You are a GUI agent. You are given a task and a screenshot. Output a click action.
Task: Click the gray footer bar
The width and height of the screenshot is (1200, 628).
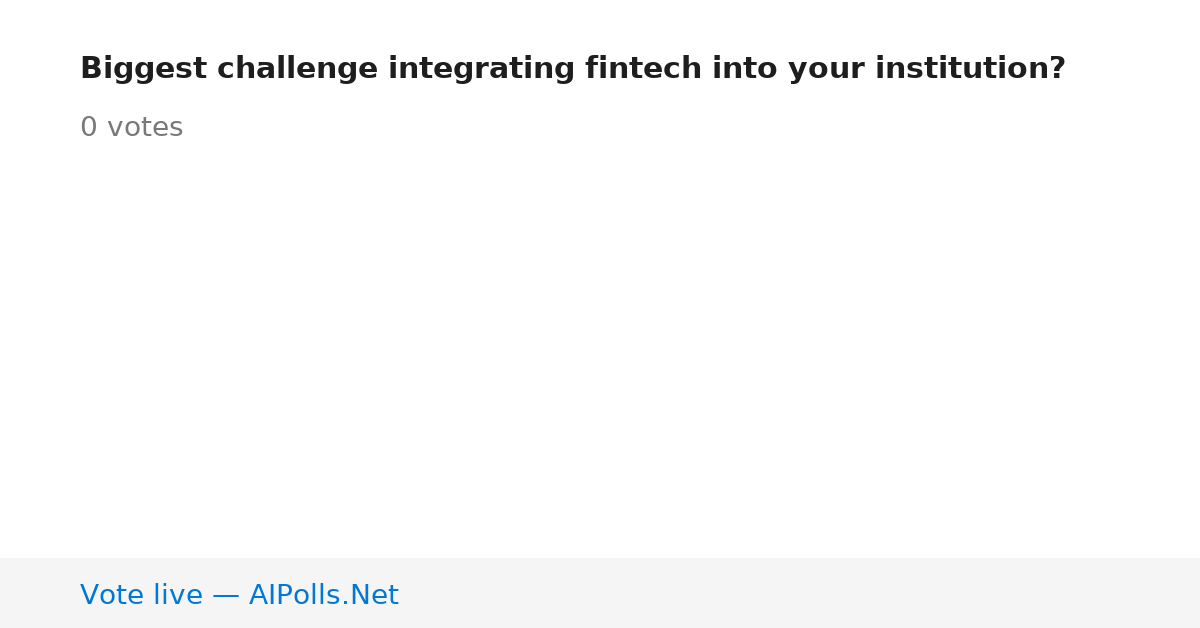(600, 593)
